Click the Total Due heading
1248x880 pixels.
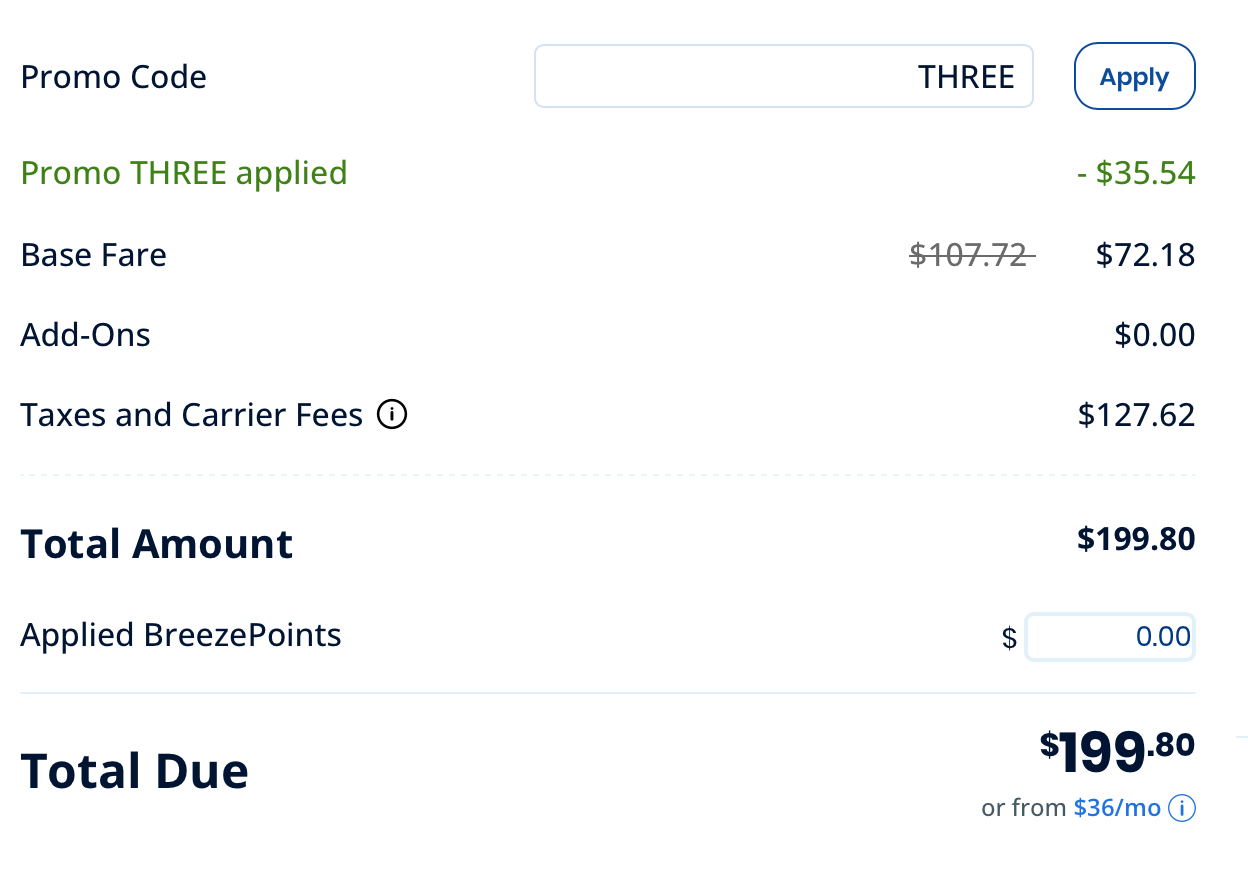[x=135, y=771]
